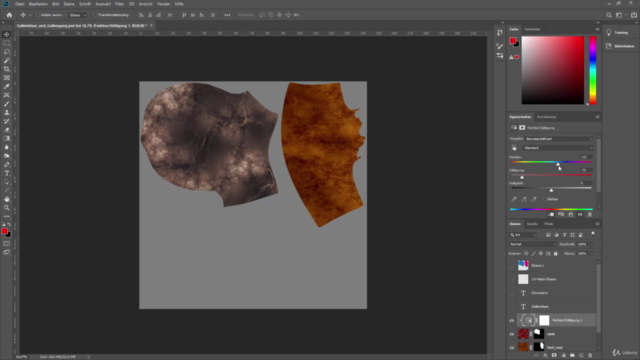Select the Crop tool

point(7,69)
